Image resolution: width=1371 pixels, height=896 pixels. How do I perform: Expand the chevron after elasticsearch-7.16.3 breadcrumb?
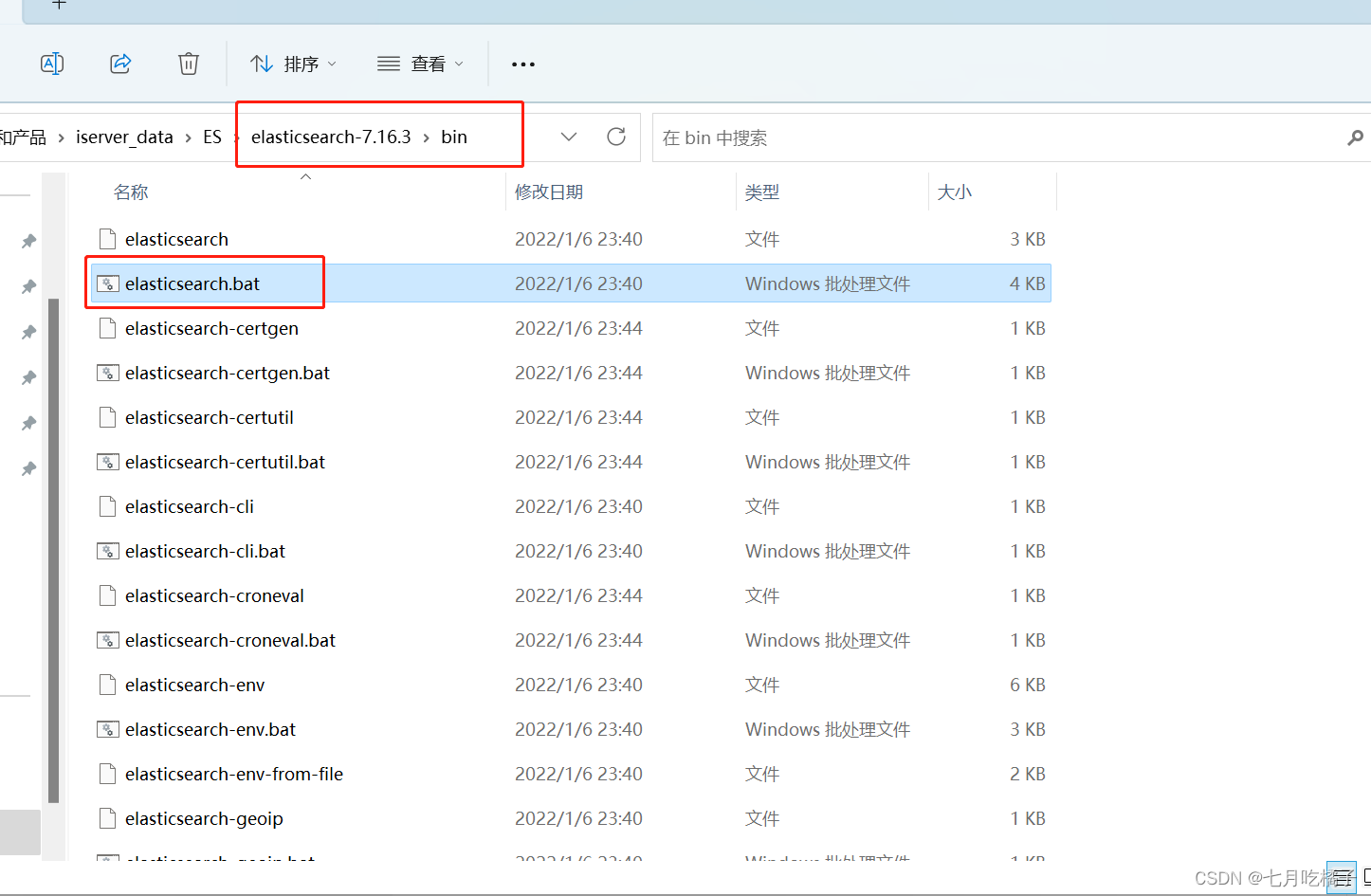click(426, 137)
